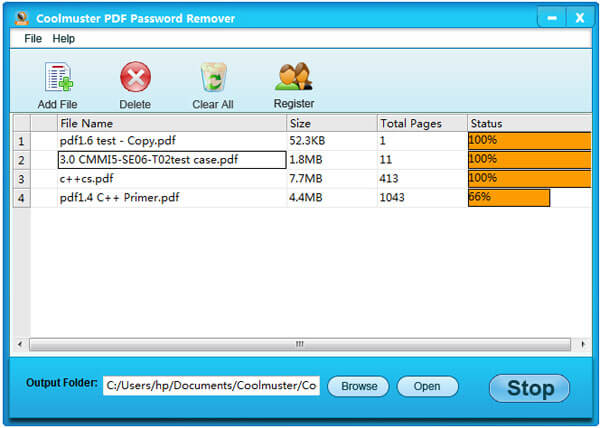Open the File menu
600x428 pixels.
coord(33,38)
